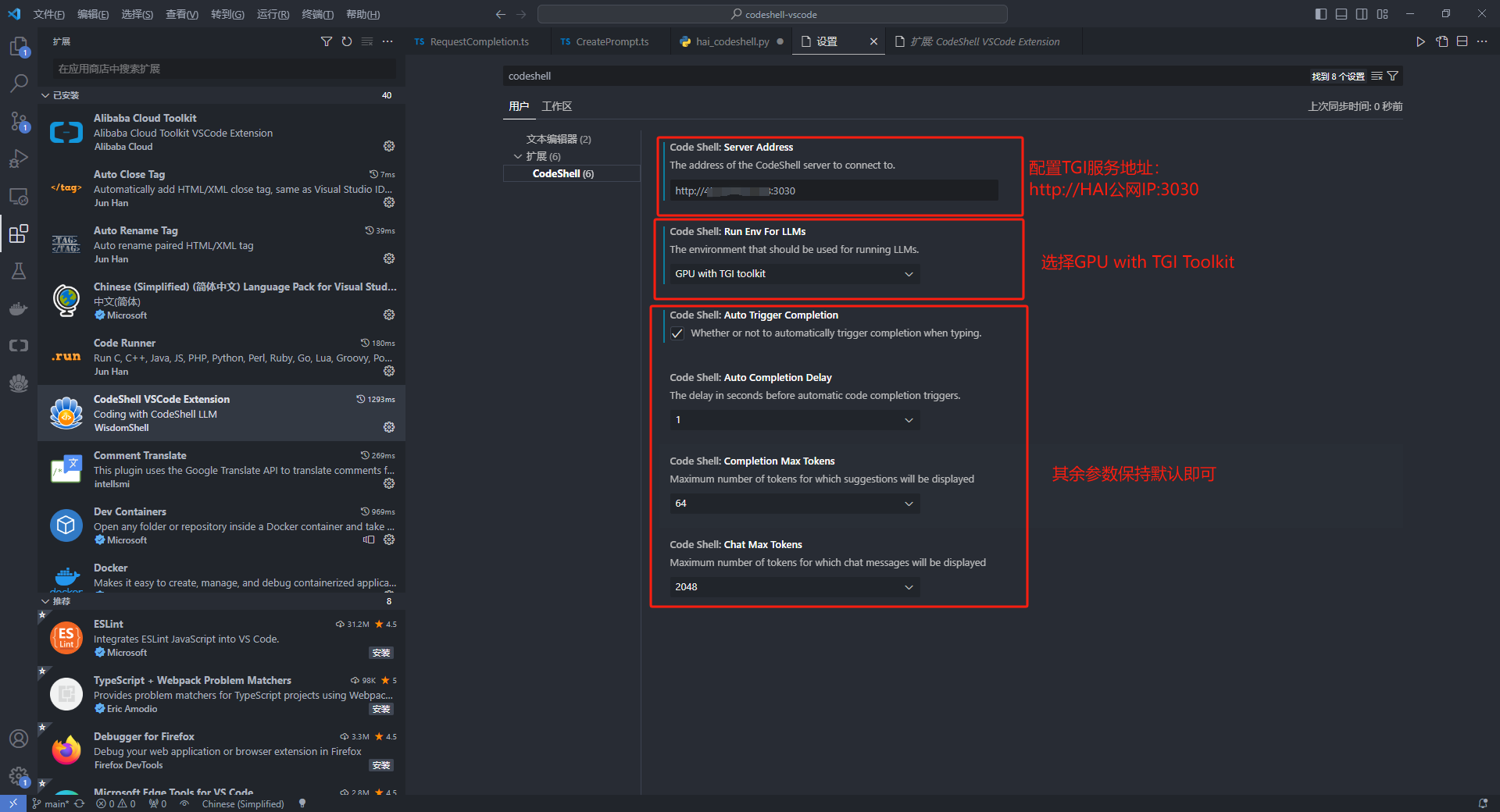
Task: Toggle Auto Trigger Completion checkbox
Action: click(x=677, y=333)
